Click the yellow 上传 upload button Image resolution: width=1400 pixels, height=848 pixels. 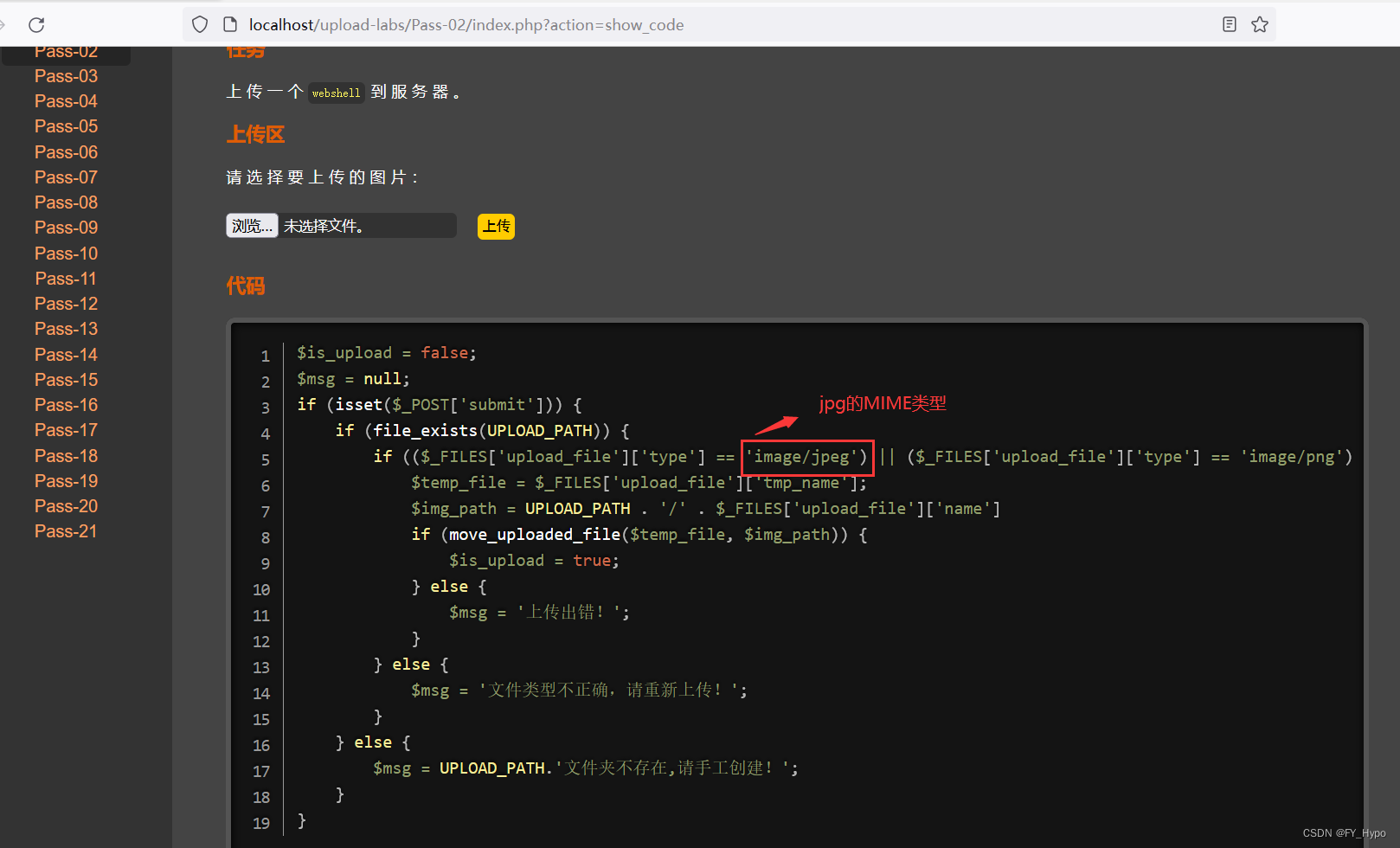coord(496,226)
